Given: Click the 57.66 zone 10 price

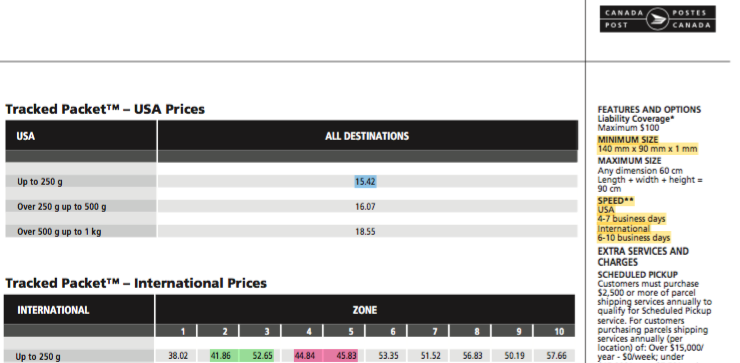Looking at the screenshot, I should [x=556, y=356].
